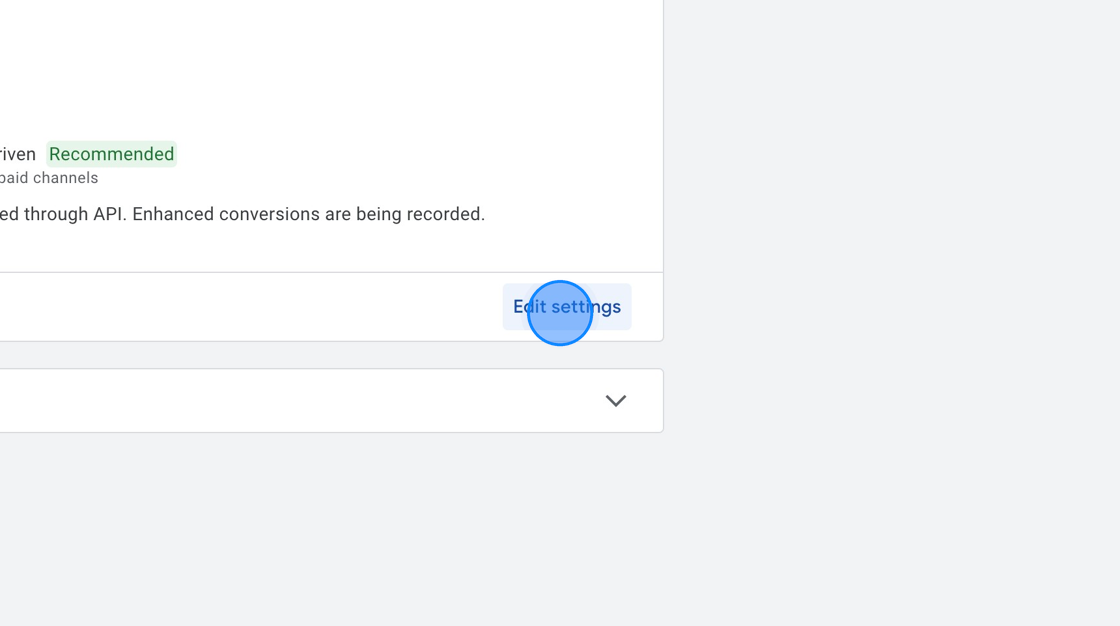The width and height of the screenshot is (1120, 626).
Task: Select the Enhanced conversions status message
Action: pos(242,213)
